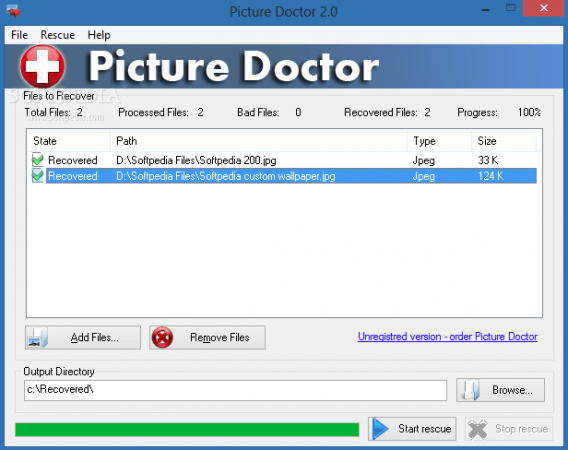Viewport: 568px width, 450px height.
Task: Click the grey Stop rescue X icon
Action: pyautogui.click(x=477, y=429)
